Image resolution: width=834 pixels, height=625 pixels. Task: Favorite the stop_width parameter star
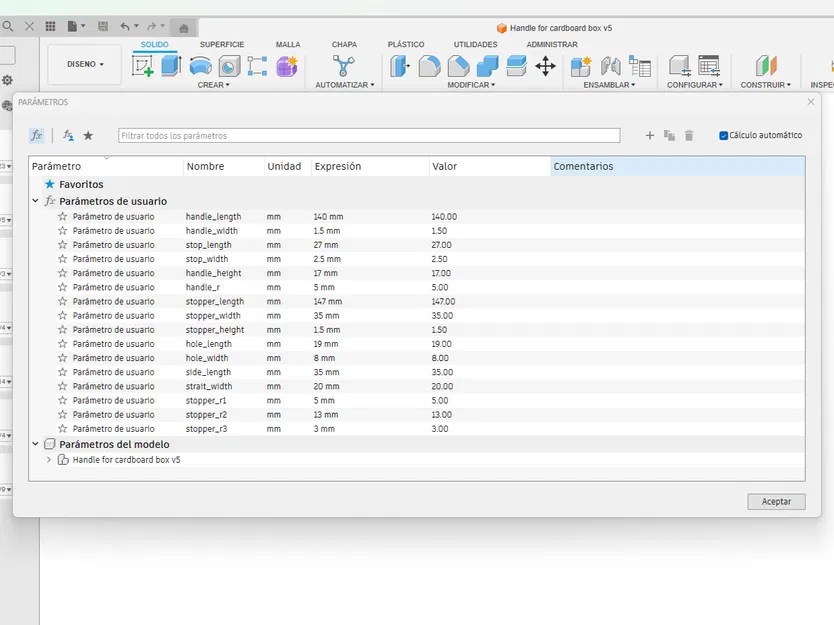[63, 259]
